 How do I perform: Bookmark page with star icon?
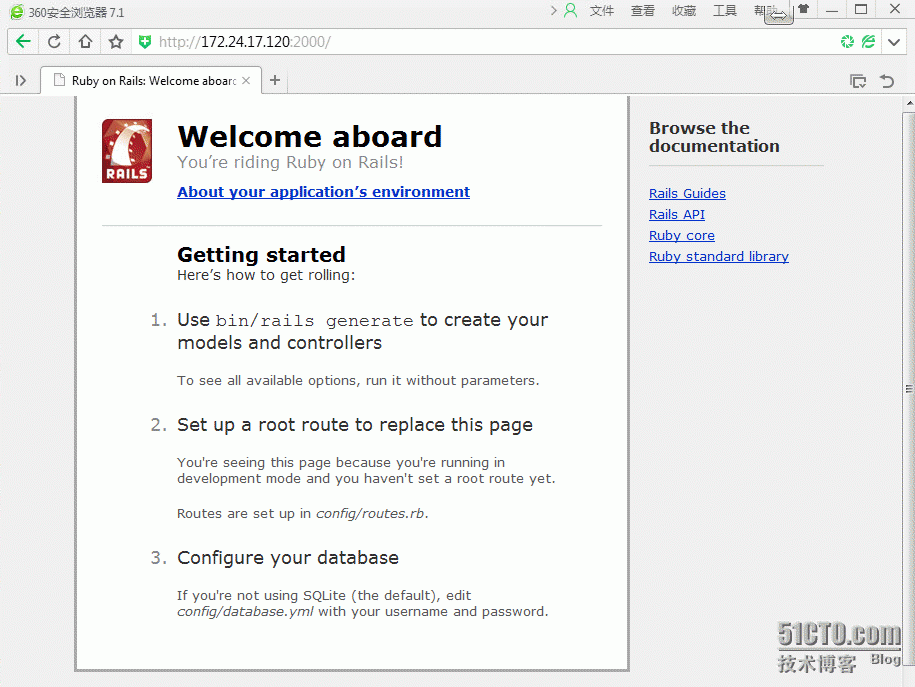coord(116,41)
